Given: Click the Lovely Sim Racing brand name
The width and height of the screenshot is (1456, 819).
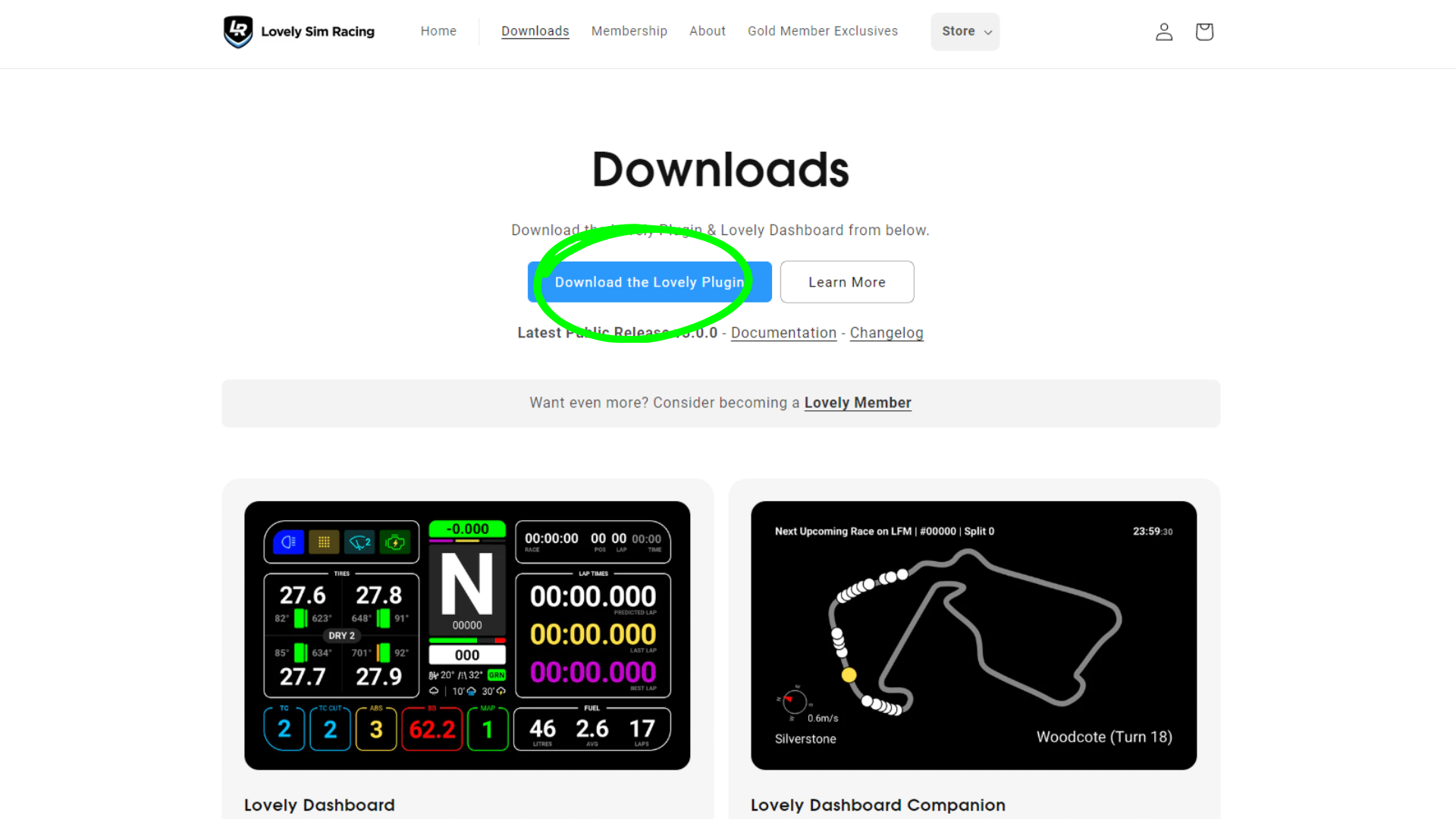Looking at the screenshot, I should click(318, 32).
